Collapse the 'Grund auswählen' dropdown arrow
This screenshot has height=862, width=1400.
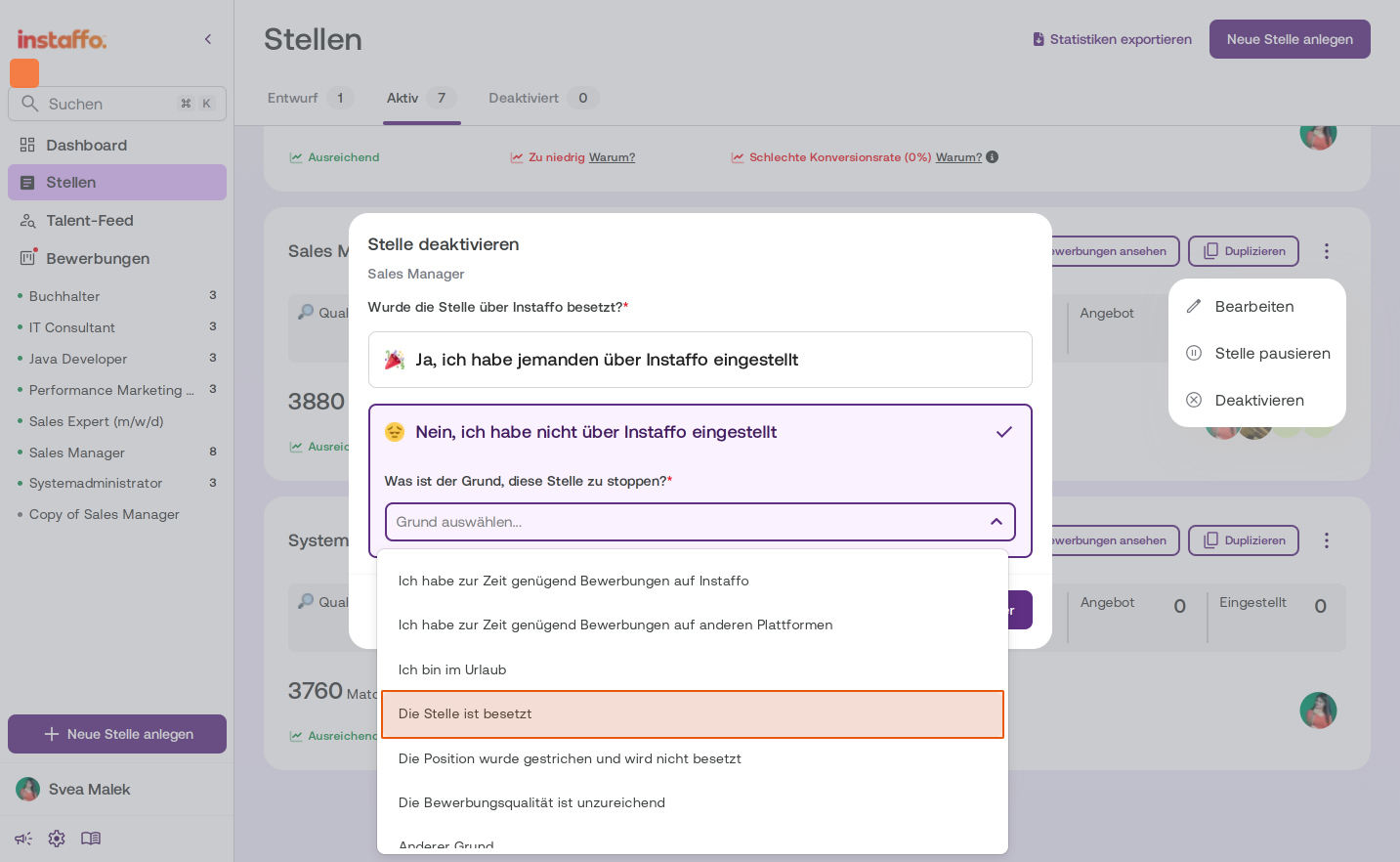pyautogui.click(x=997, y=522)
